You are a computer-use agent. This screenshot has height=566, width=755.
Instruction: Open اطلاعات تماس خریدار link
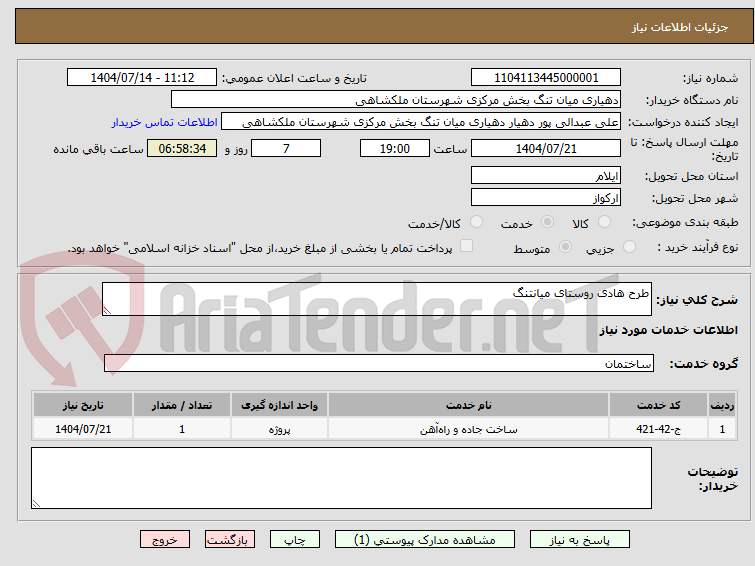tap(165, 122)
